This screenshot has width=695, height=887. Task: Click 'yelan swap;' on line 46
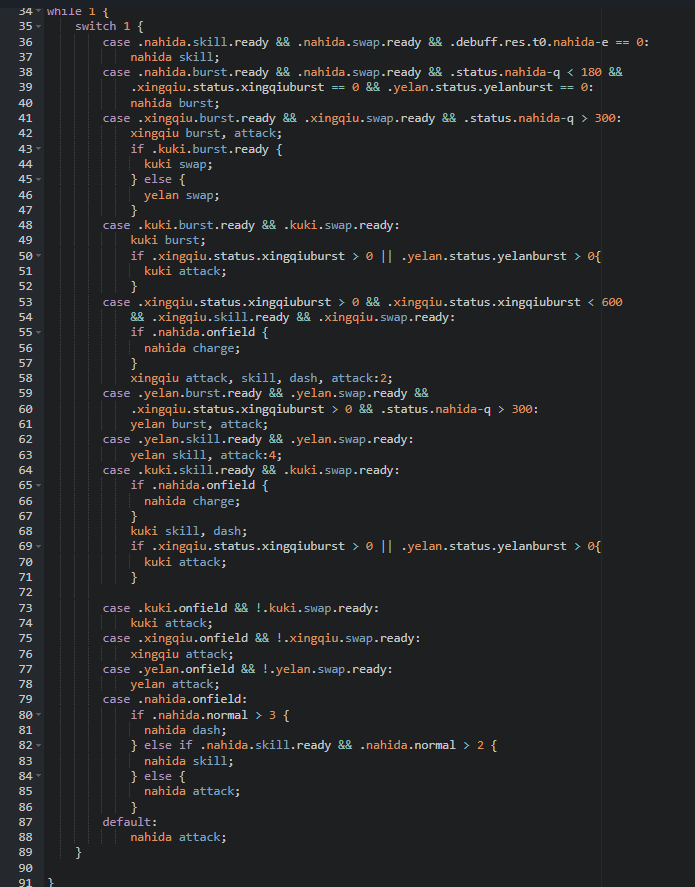(182, 195)
